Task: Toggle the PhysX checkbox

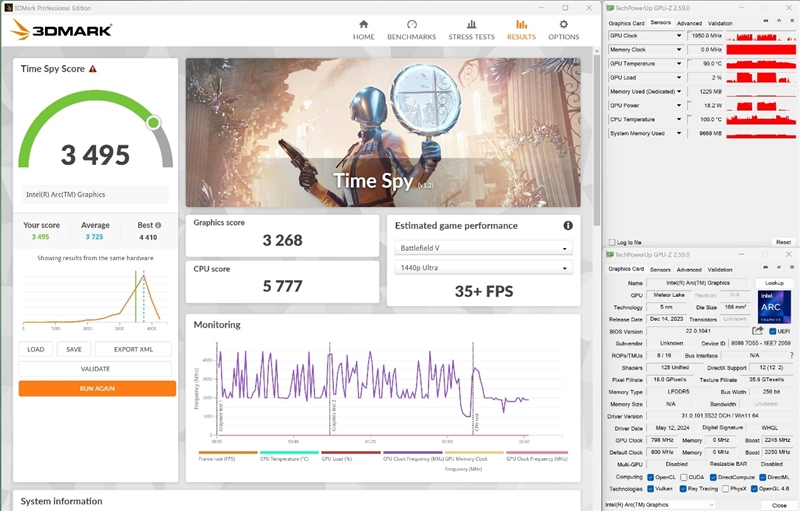Action: click(x=726, y=489)
